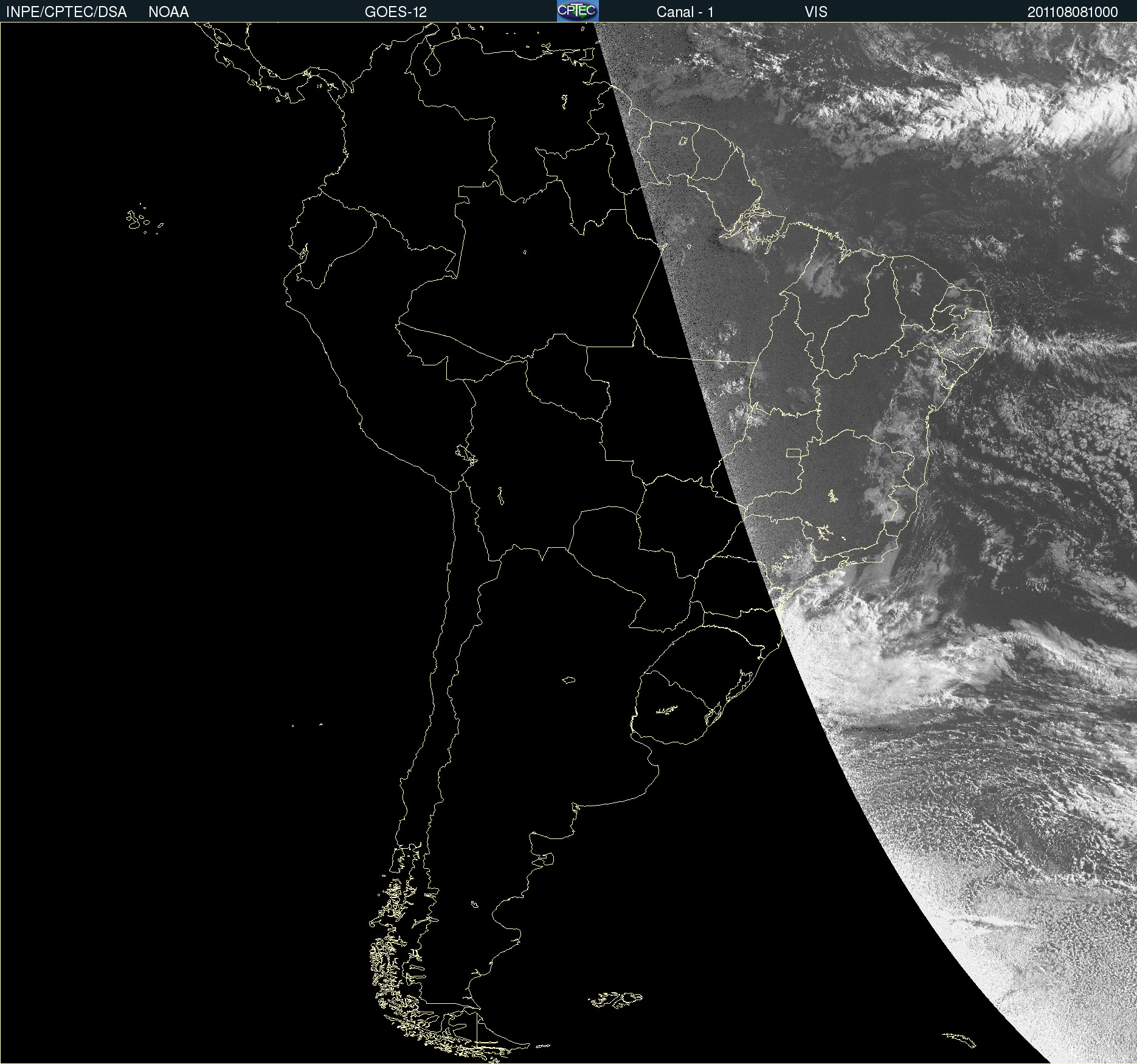Click the VIS channel label

[816, 12]
